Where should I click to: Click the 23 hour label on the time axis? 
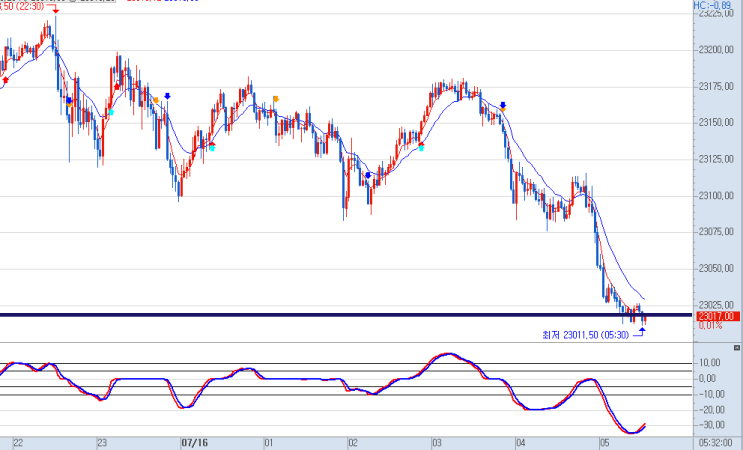(102, 444)
